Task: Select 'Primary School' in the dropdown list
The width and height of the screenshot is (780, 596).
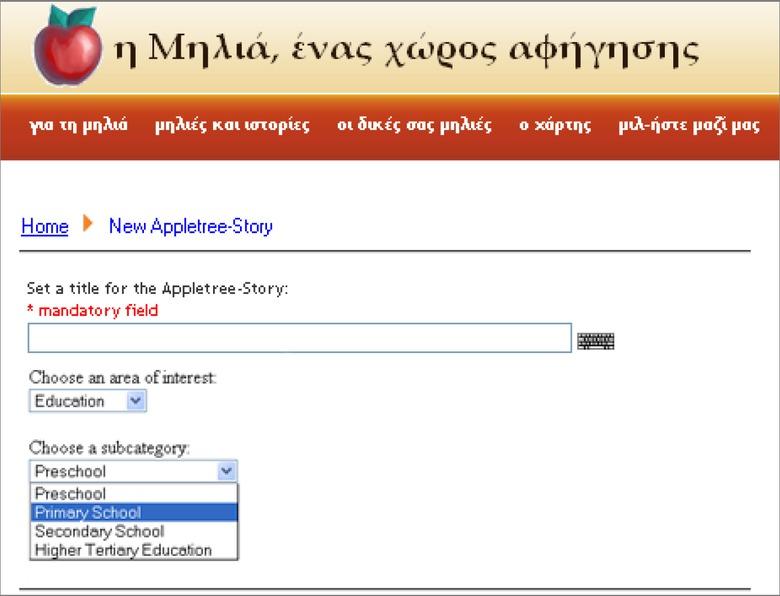Action: pos(88,512)
